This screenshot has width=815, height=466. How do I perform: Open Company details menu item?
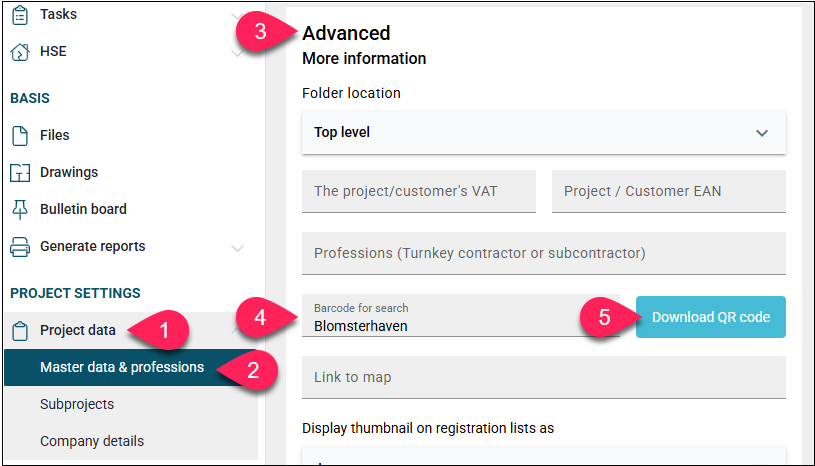pyautogui.click(x=92, y=441)
